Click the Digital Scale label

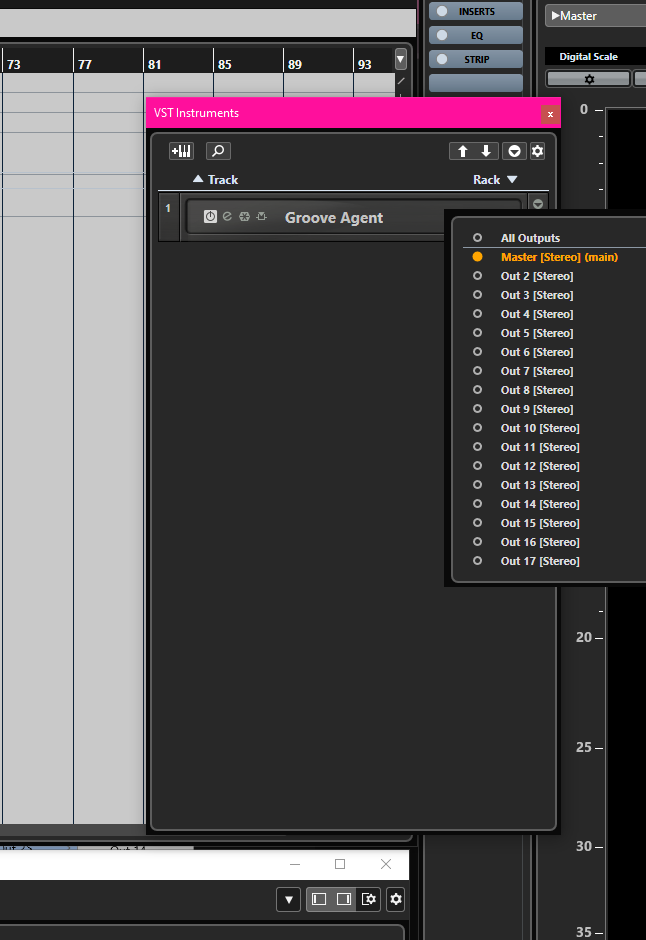(x=588, y=56)
